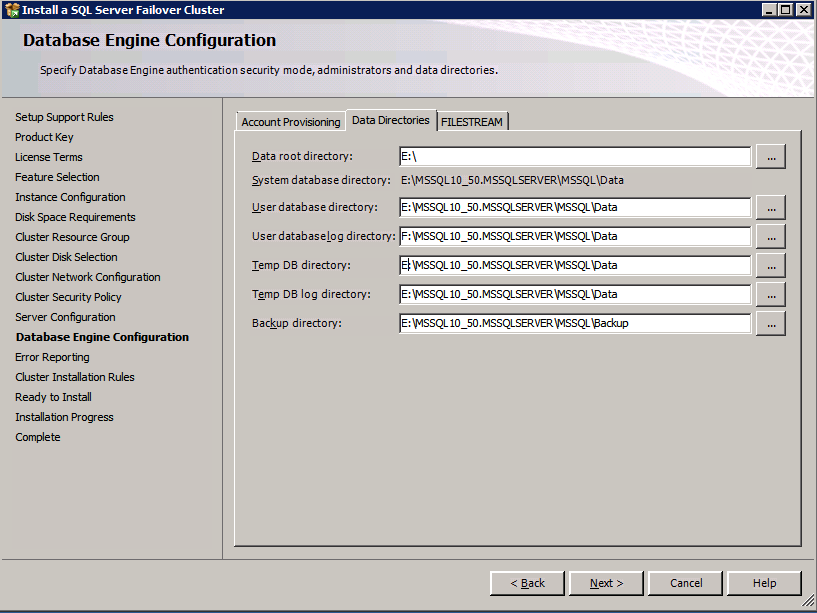Click Product Key step in sidebar
817x613 pixels.
coord(44,137)
